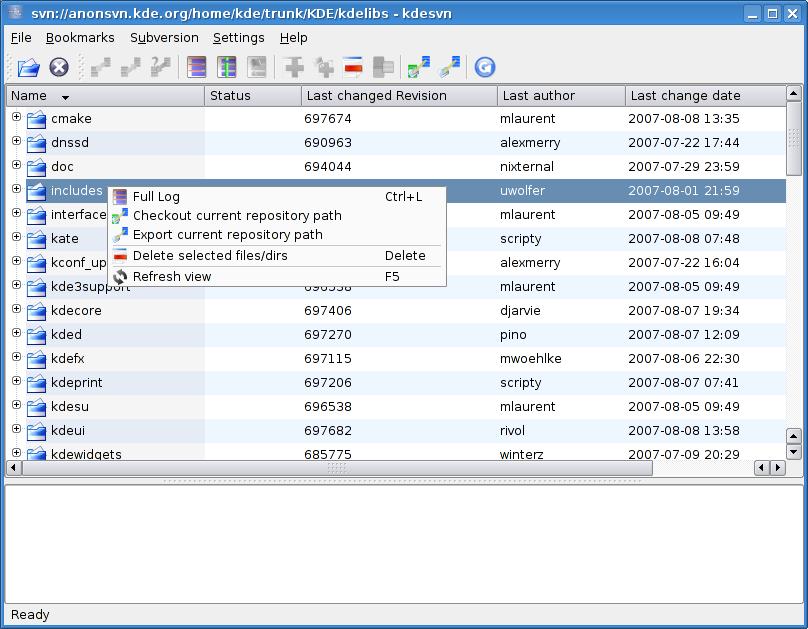The height and width of the screenshot is (629, 808).
Task: Choose Full Log in the context menu
Action: 277,197
